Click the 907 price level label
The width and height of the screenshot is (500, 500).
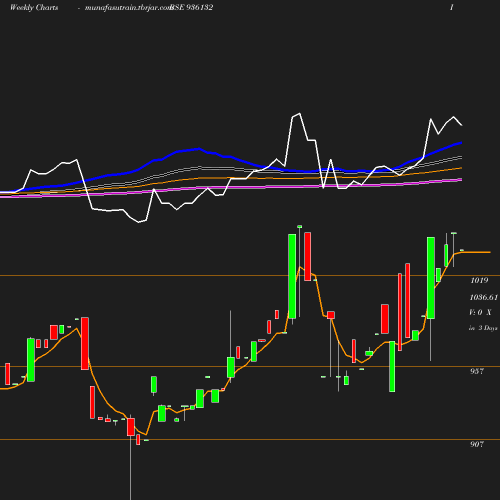[x=477, y=444]
